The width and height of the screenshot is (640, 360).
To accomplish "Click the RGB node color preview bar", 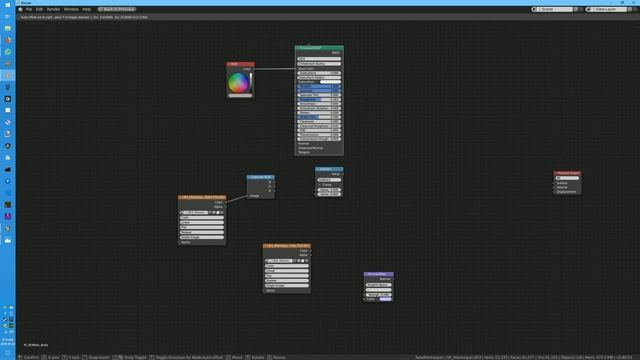I will (240, 96).
